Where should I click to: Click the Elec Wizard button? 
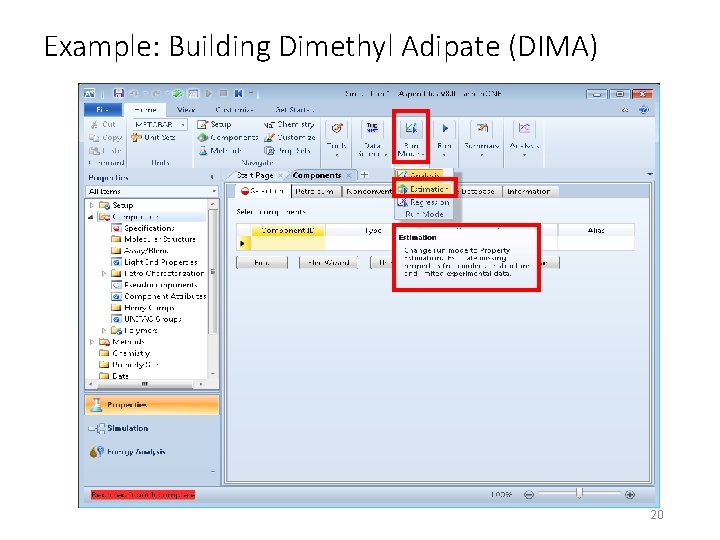(x=328, y=263)
